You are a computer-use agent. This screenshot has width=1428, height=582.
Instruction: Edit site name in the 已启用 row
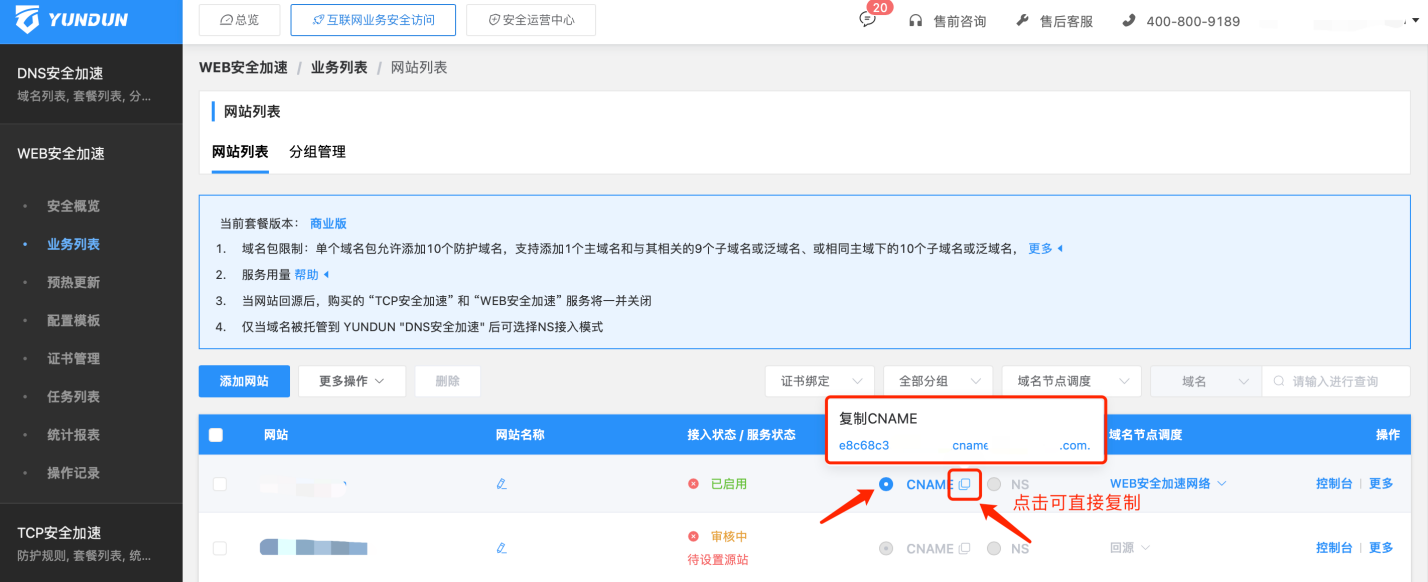(502, 484)
